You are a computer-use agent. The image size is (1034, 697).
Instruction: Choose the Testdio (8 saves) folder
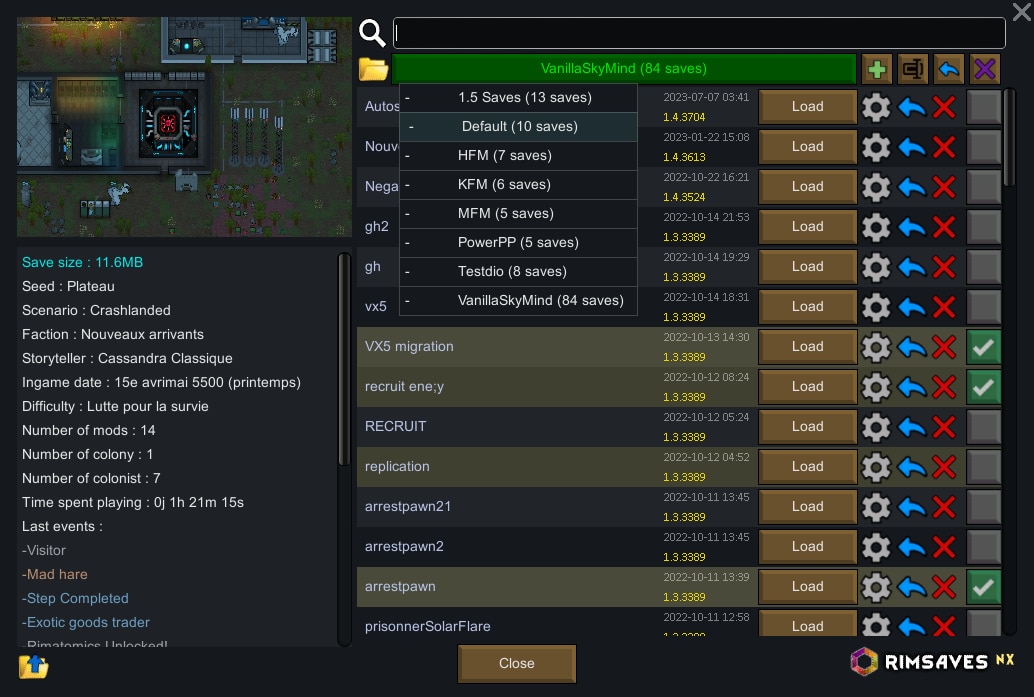pyautogui.click(x=518, y=272)
